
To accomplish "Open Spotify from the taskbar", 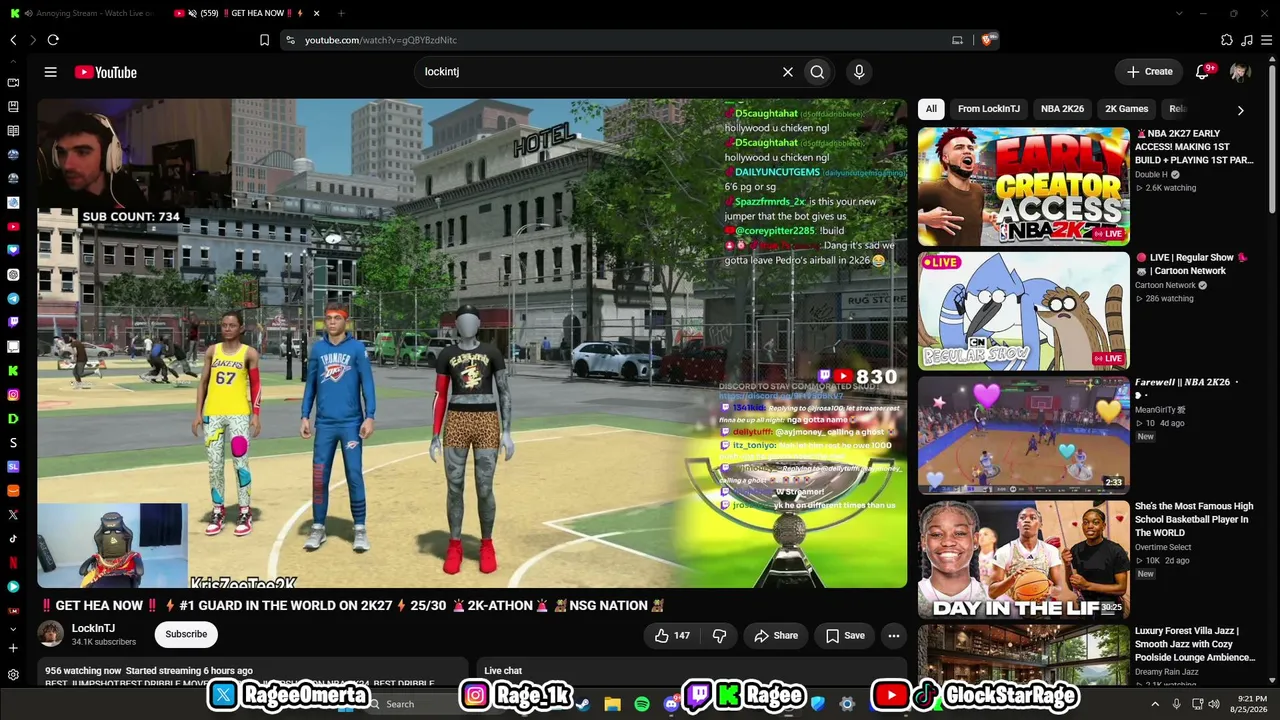I will click(x=642, y=704).
